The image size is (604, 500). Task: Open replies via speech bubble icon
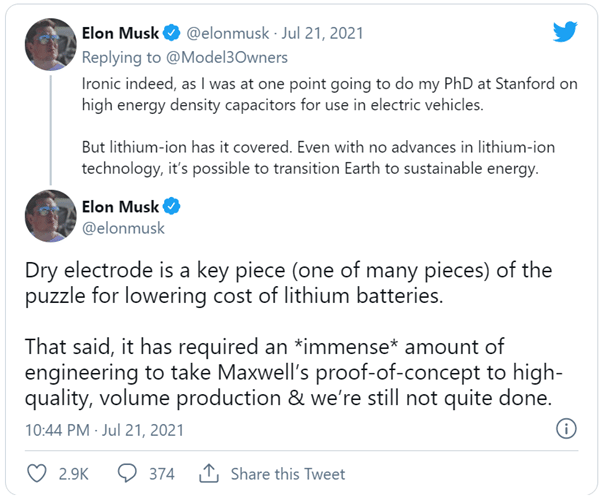128,474
